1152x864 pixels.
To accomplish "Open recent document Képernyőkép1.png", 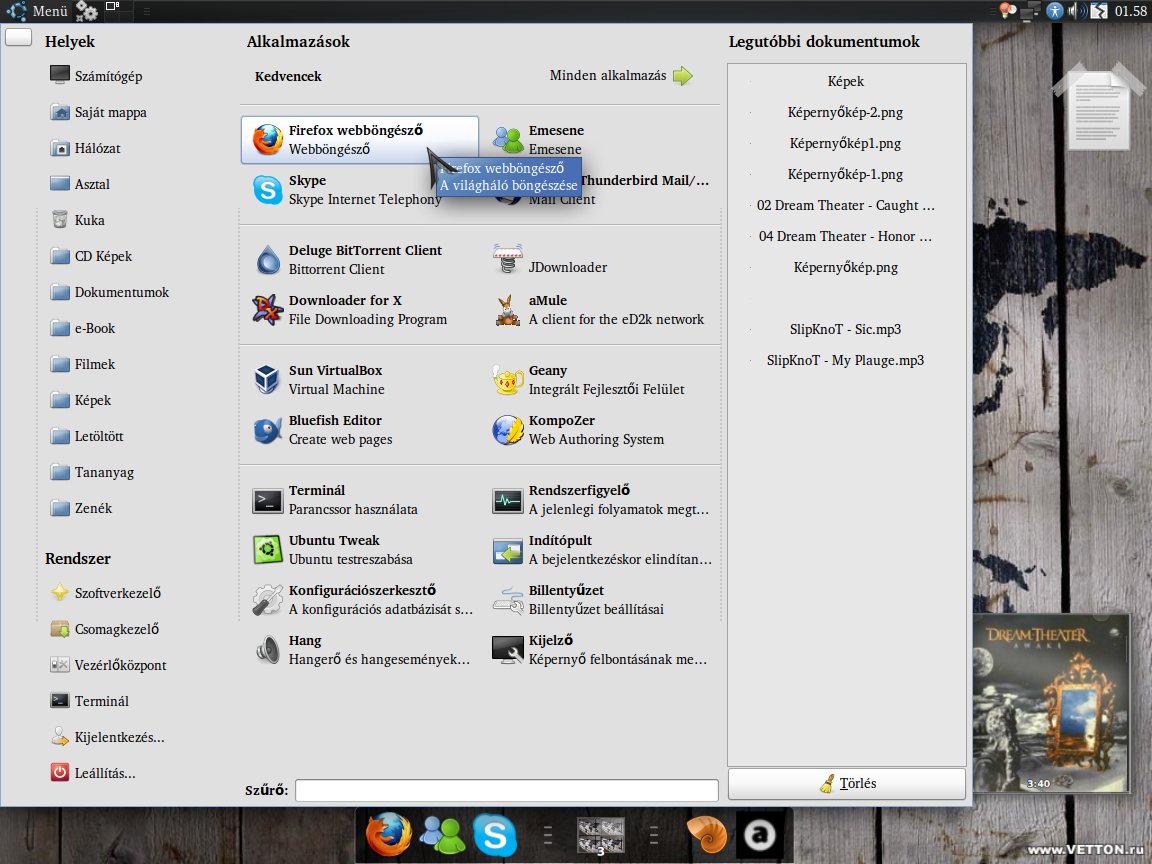I will tap(846, 143).
